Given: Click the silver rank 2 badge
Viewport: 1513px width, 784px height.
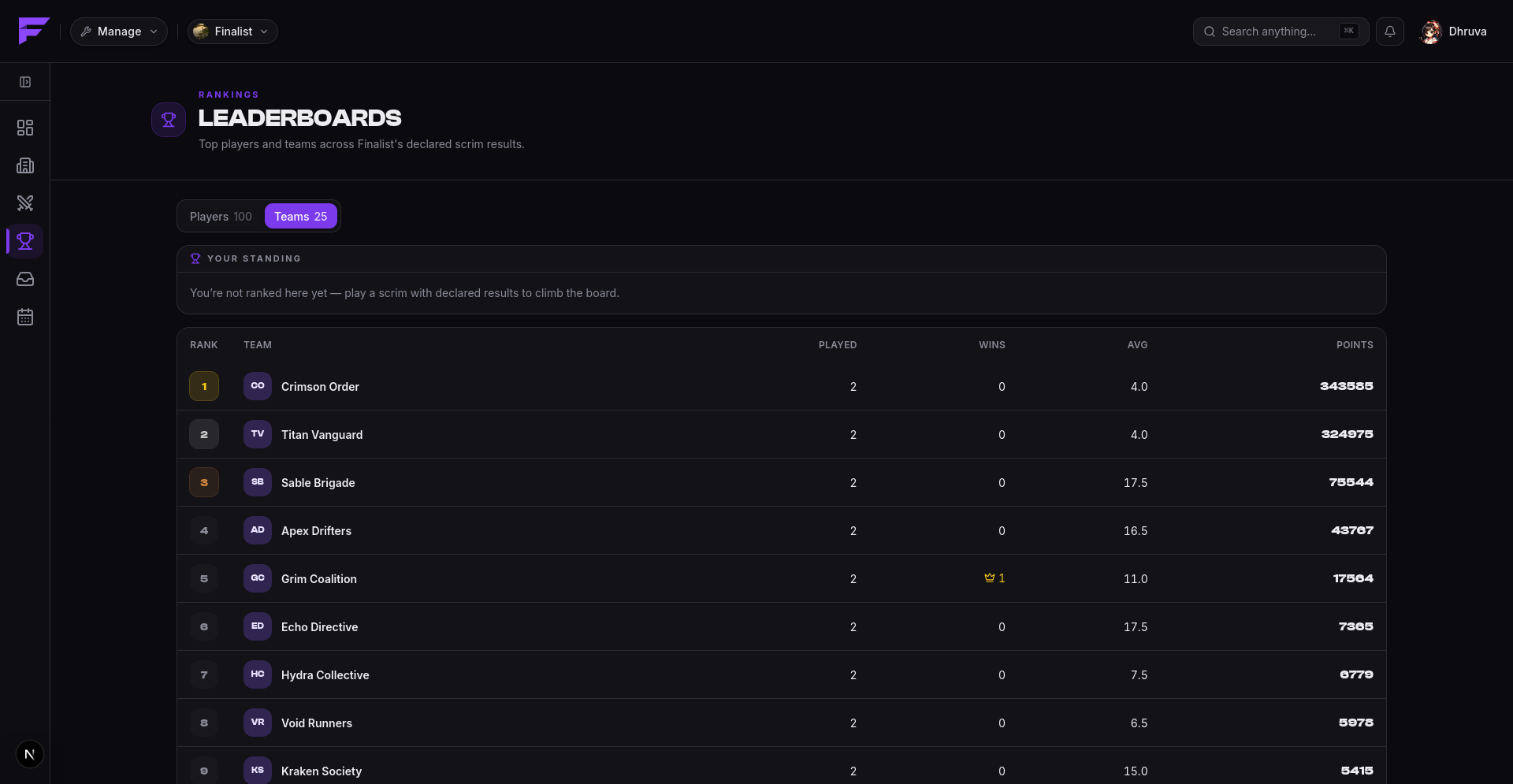Looking at the screenshot, I should tap(204, 434).
